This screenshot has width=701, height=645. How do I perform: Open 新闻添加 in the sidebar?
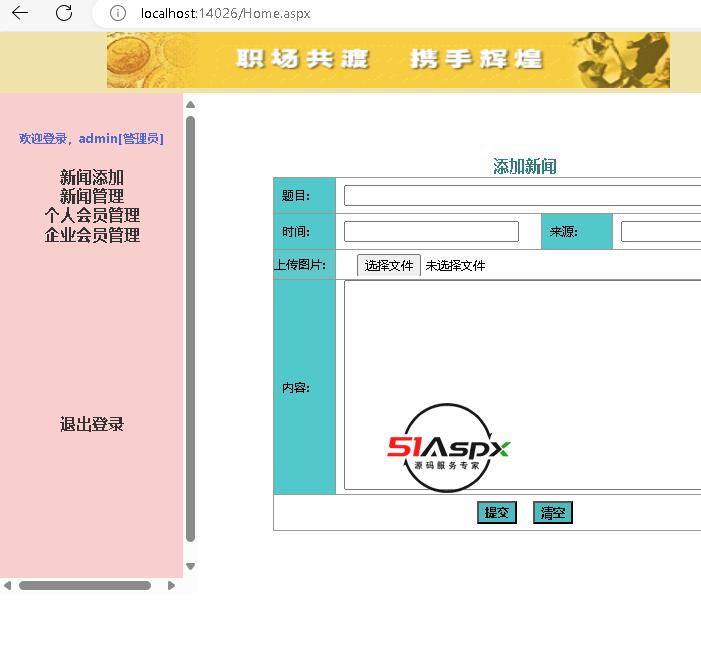92,177
